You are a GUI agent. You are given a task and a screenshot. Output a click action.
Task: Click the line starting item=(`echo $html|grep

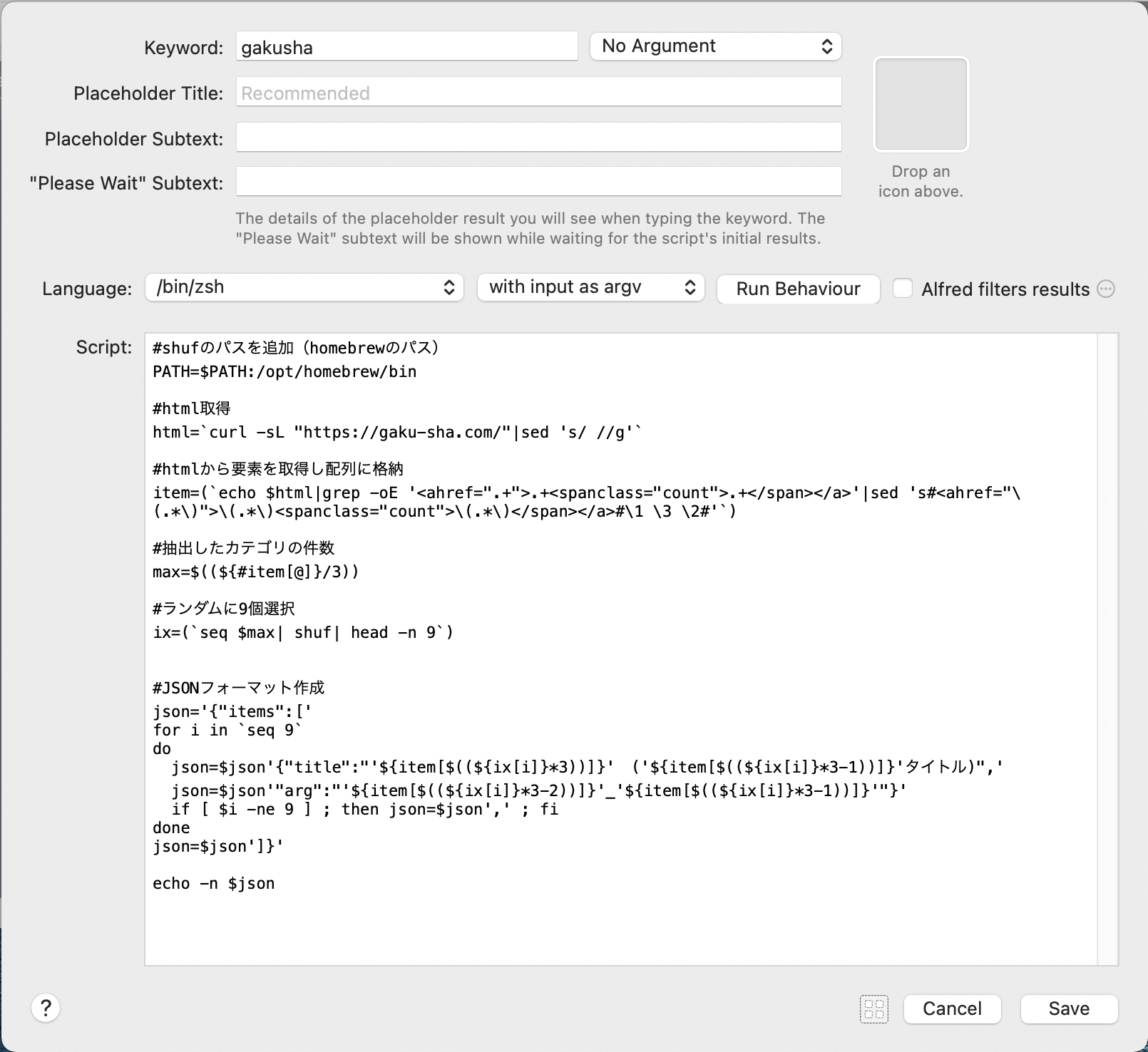(x=587, y=502)
